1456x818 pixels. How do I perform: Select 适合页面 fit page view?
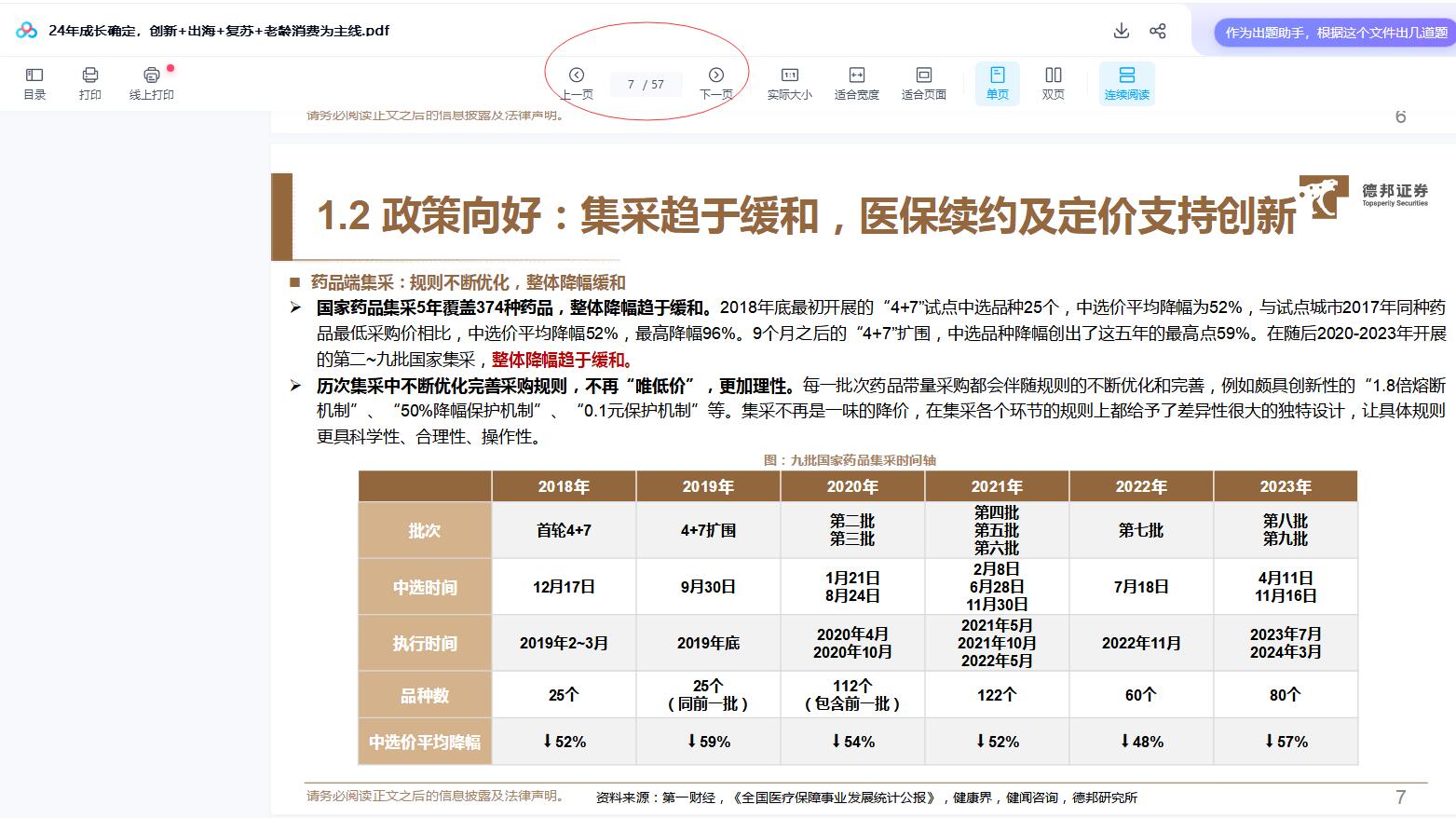point(923,82)
